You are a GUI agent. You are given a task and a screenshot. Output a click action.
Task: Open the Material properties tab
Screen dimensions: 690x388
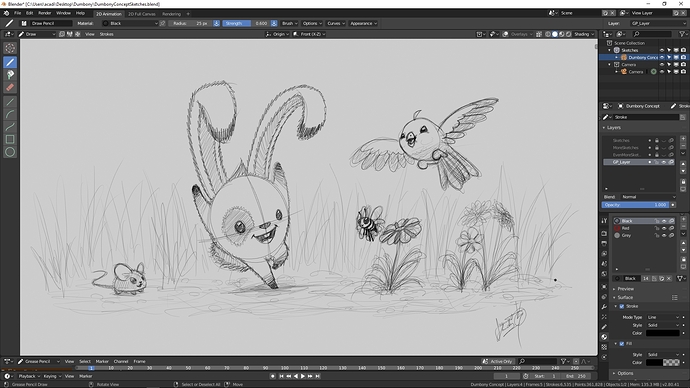pyautogui.click(x=604, y=337)
